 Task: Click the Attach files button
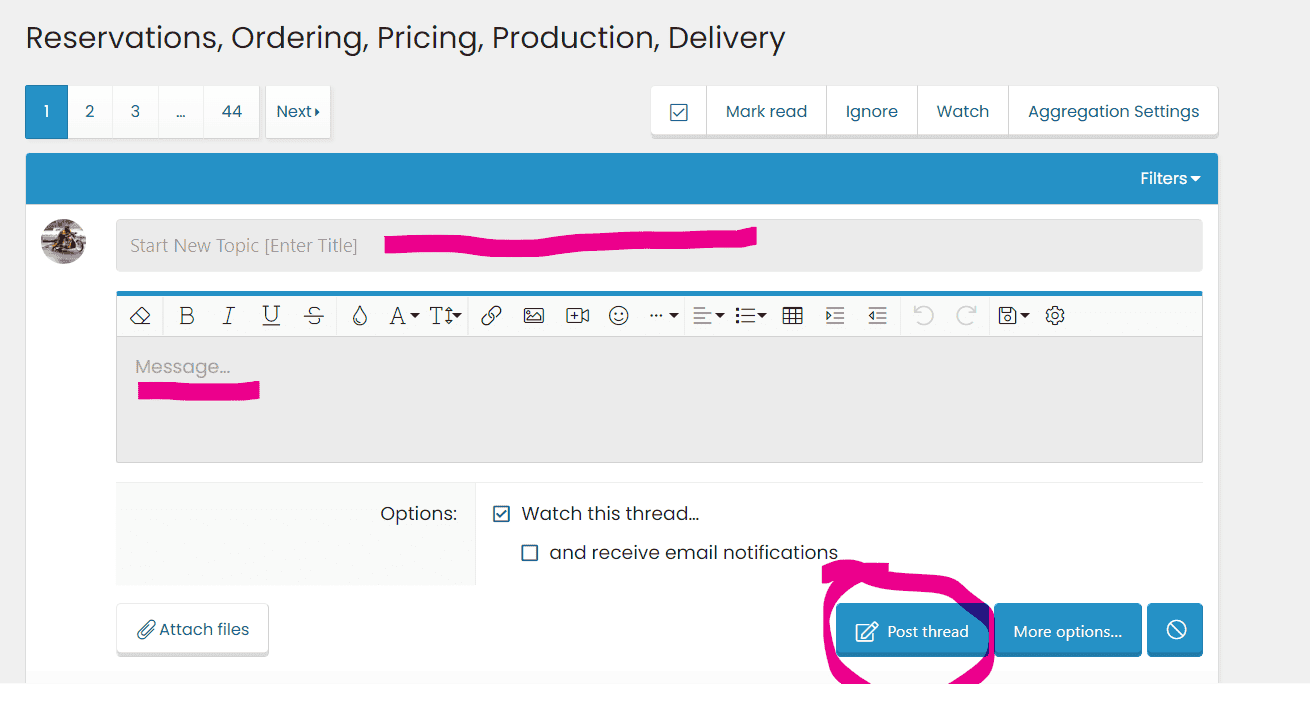click(193, 629)
